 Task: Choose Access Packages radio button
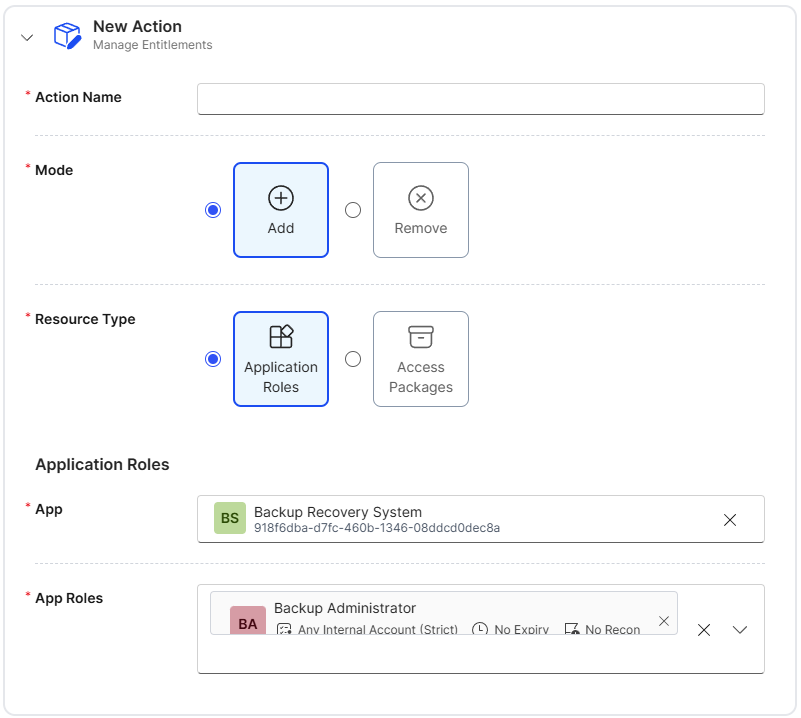352,359
